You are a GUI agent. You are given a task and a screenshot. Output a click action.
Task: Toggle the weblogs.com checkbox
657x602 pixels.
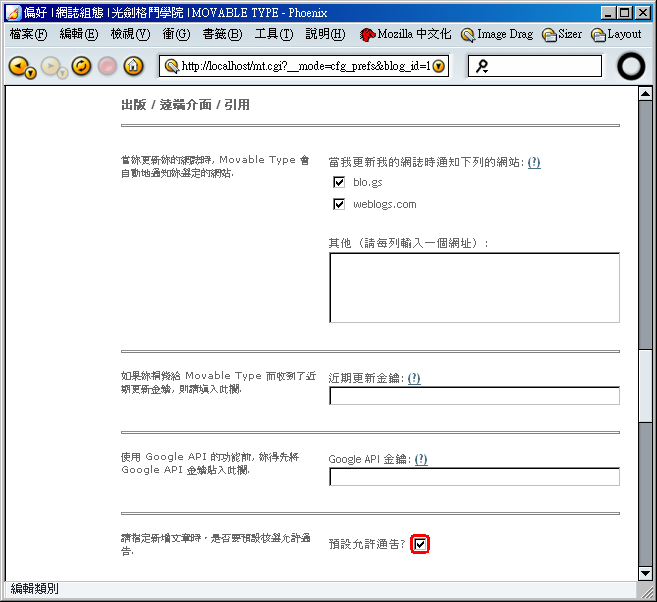tap(339, 204)
